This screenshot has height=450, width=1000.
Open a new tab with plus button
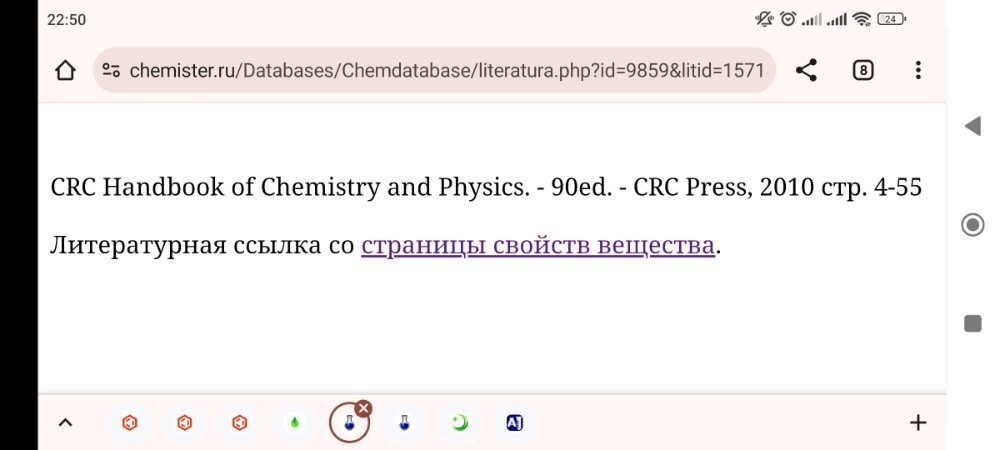pos(918,423)
